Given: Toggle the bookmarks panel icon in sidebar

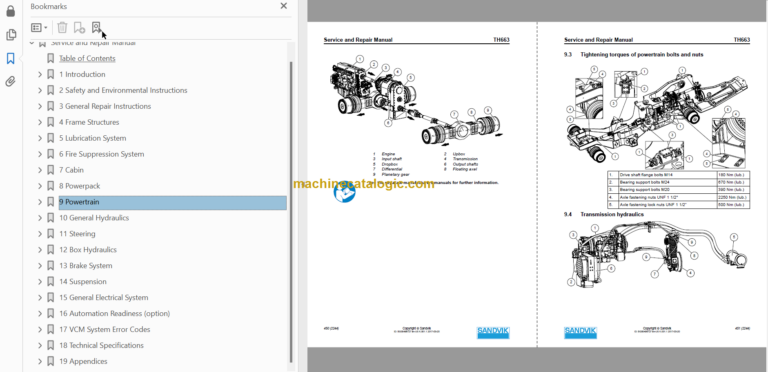Looking at the screenshot, I should [x=11, y=59].
